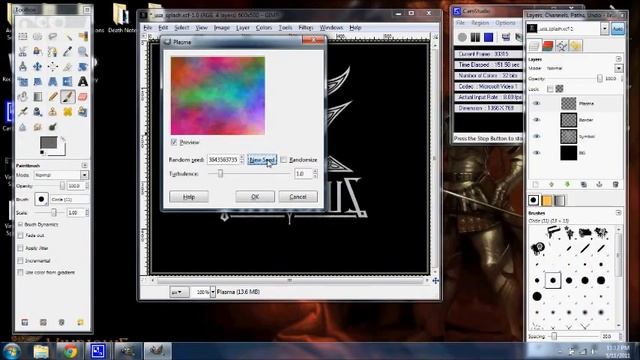Select the Move tool

pos(38,67)
